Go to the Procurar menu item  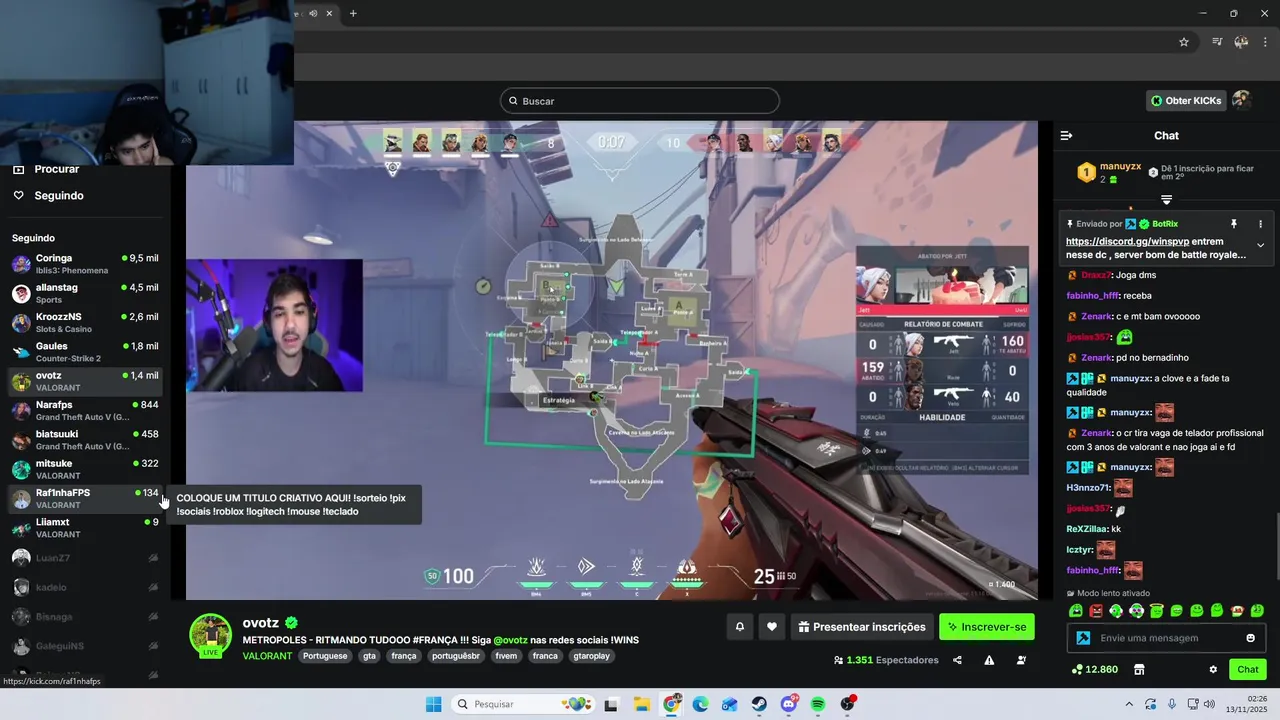tap(57, 169)
